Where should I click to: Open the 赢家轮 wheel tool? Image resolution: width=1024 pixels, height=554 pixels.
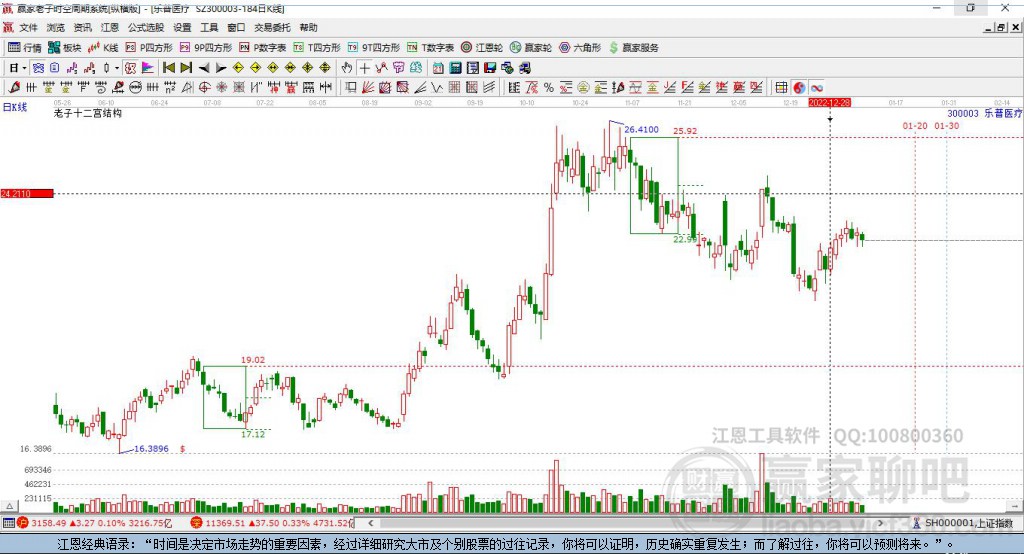click(x=531, y=48)
